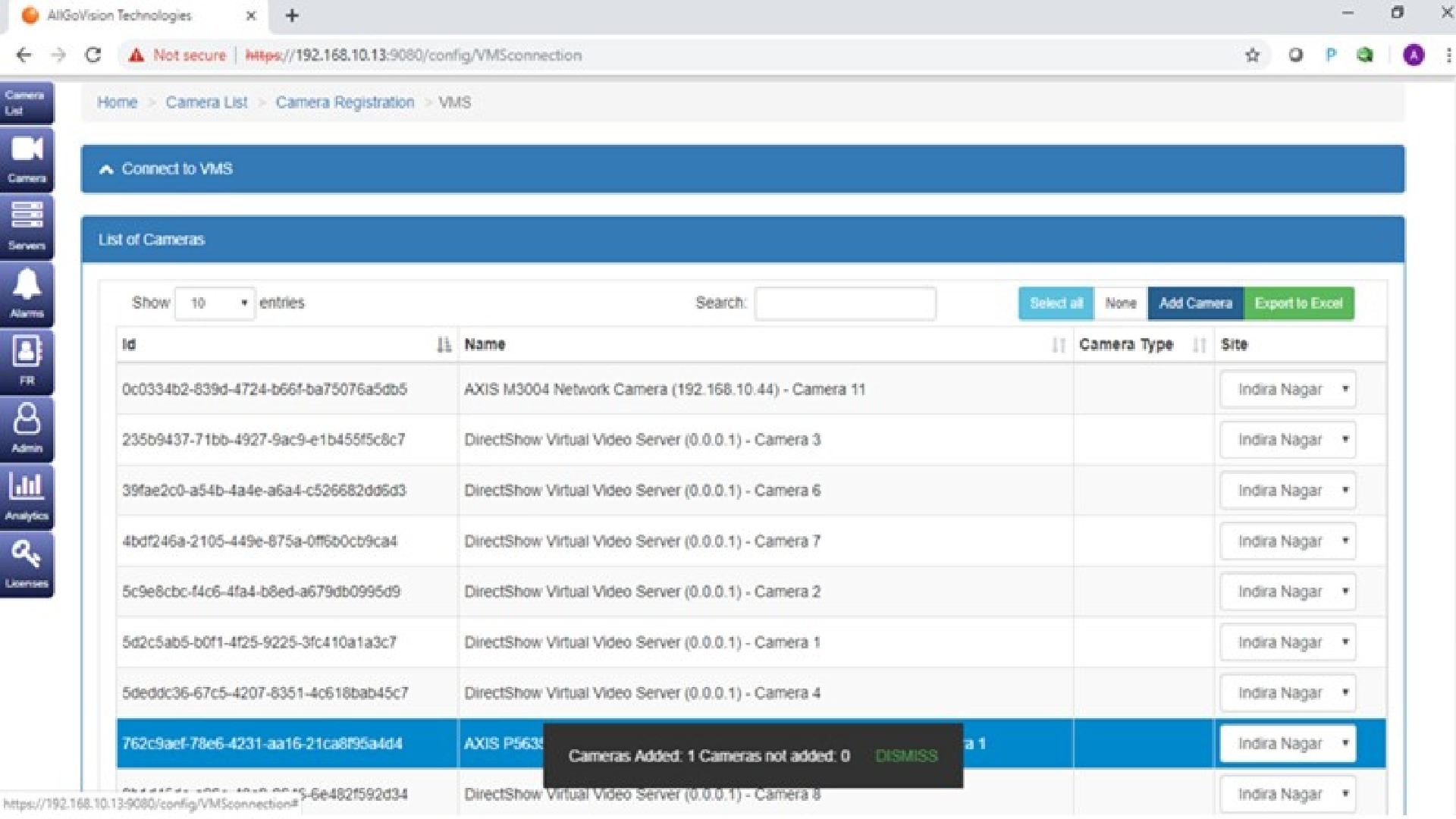Open the Camera section in sidebar

[27, 158]
